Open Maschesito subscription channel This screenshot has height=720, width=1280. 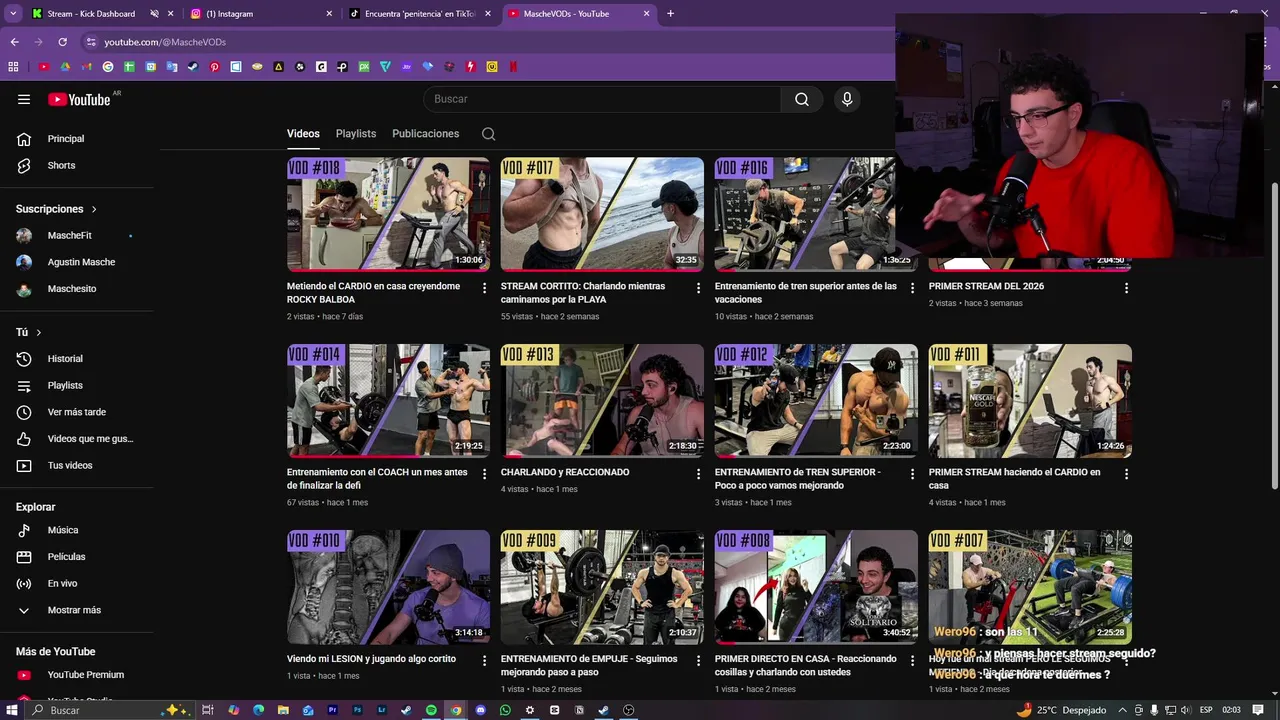72,289
